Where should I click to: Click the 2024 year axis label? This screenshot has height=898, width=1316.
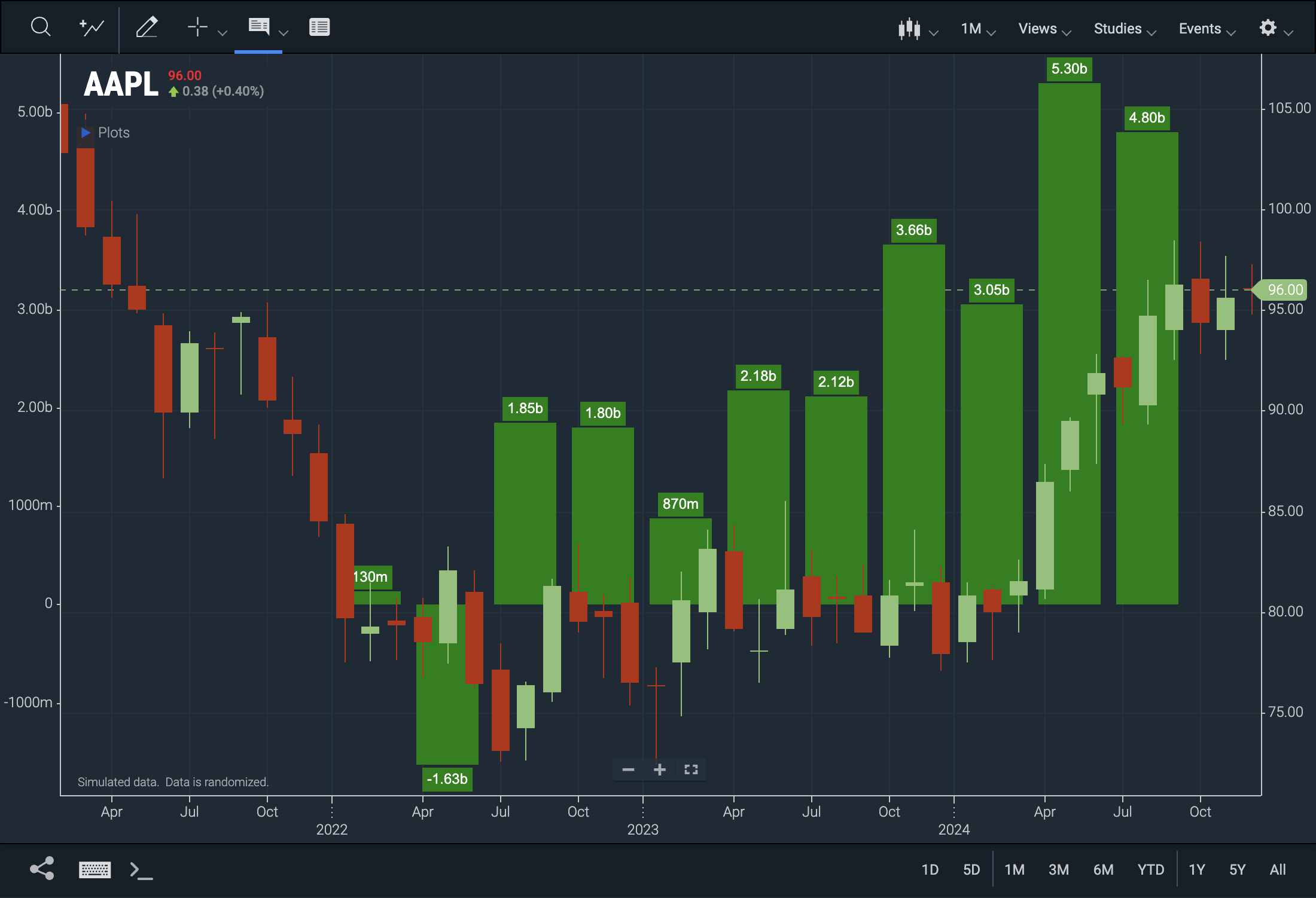tap(954, 829)
